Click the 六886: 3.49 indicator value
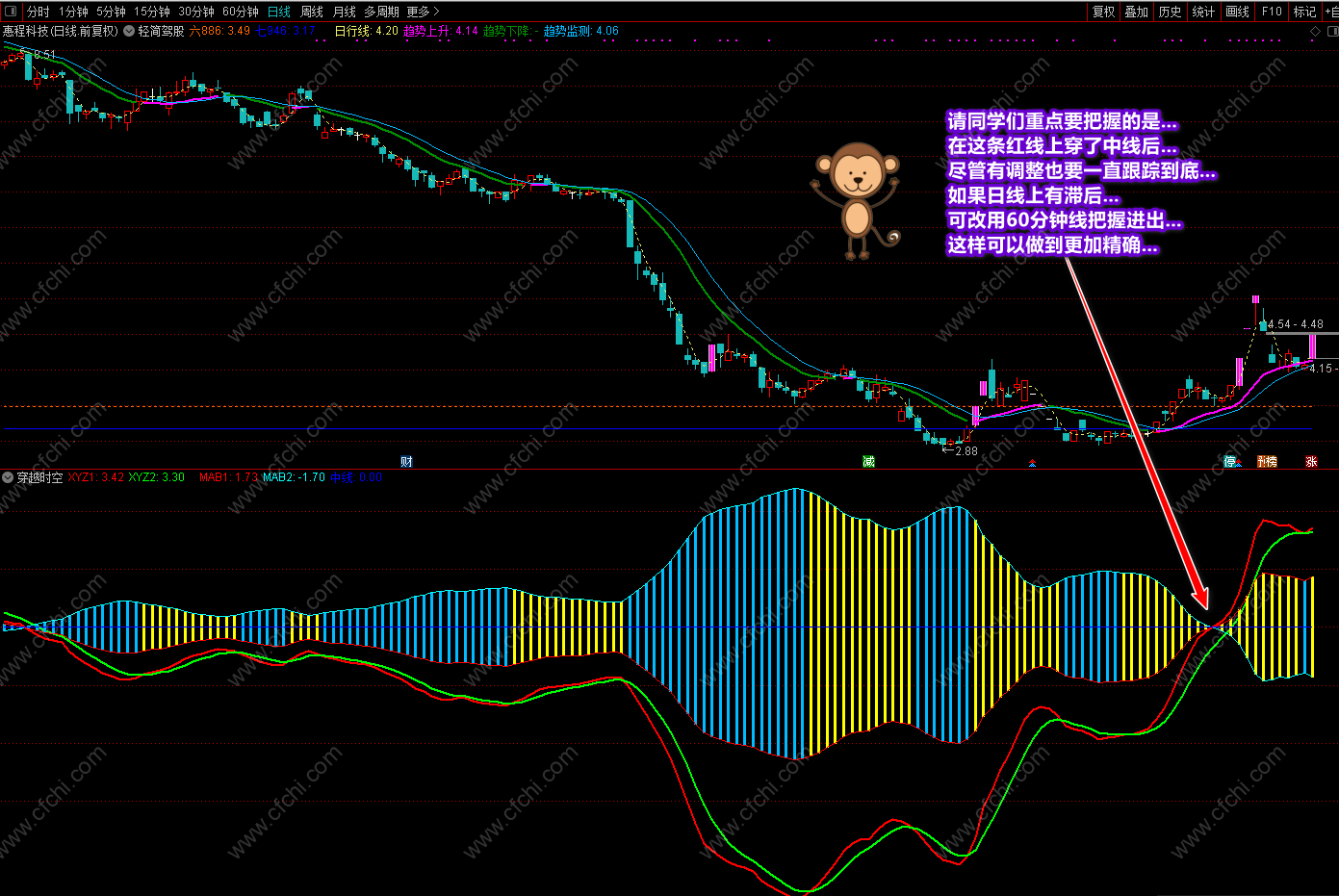The width and height of the screenshot is (1339, 896). click(x=219, y=31)
